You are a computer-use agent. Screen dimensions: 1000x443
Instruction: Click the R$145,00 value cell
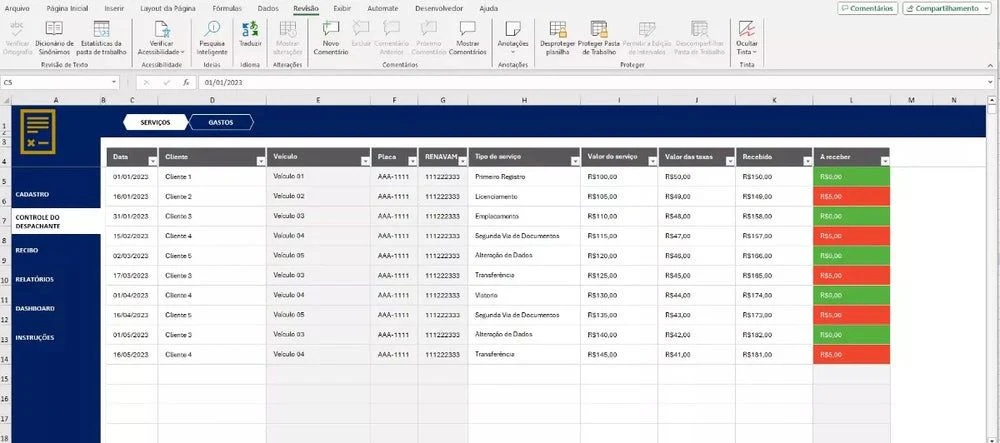(619, 354)
